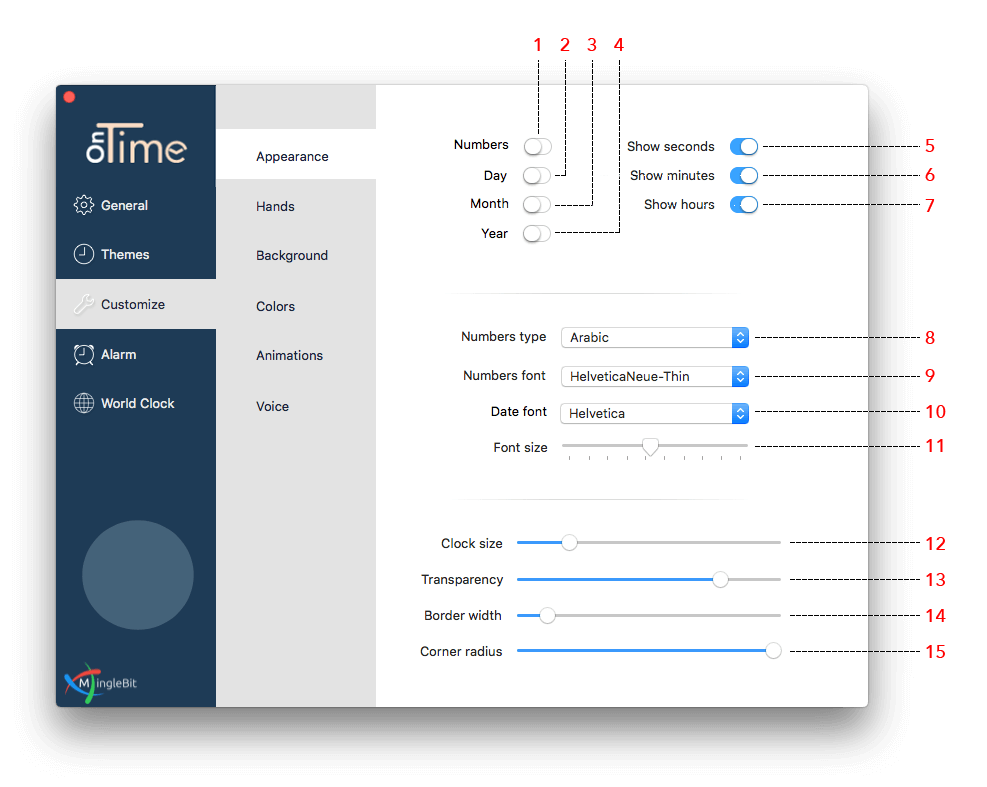Click the Border width slider knob
The image size is (987, 787).
(548, 615)
